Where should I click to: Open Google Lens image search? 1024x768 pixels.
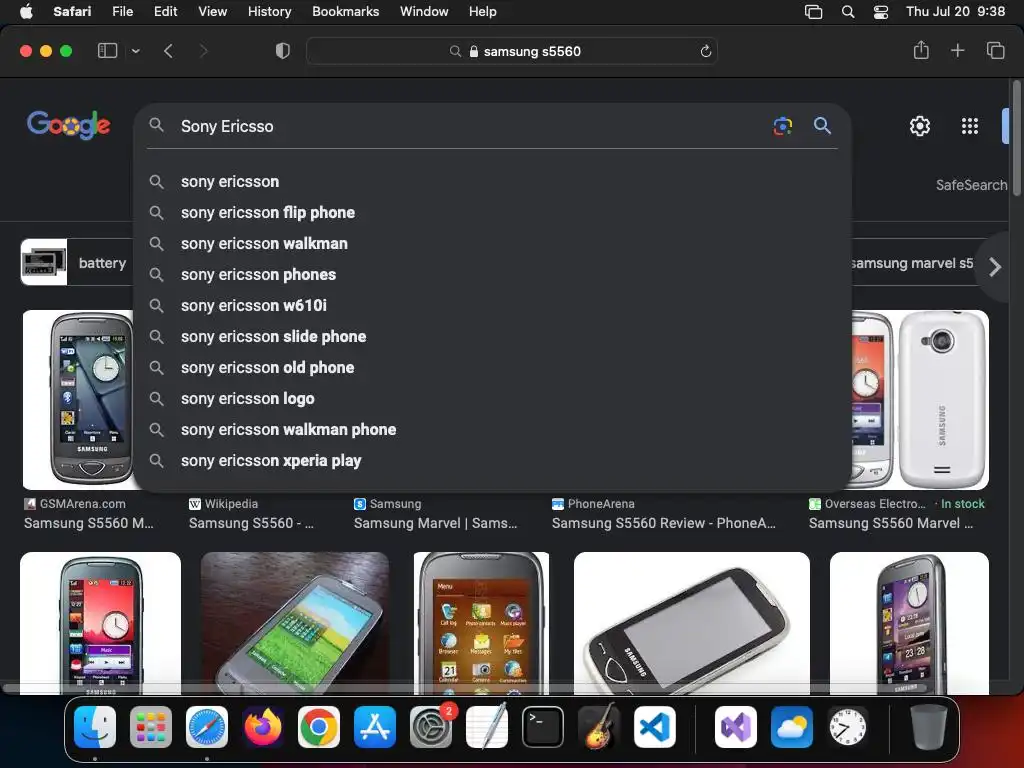(782, 125)
